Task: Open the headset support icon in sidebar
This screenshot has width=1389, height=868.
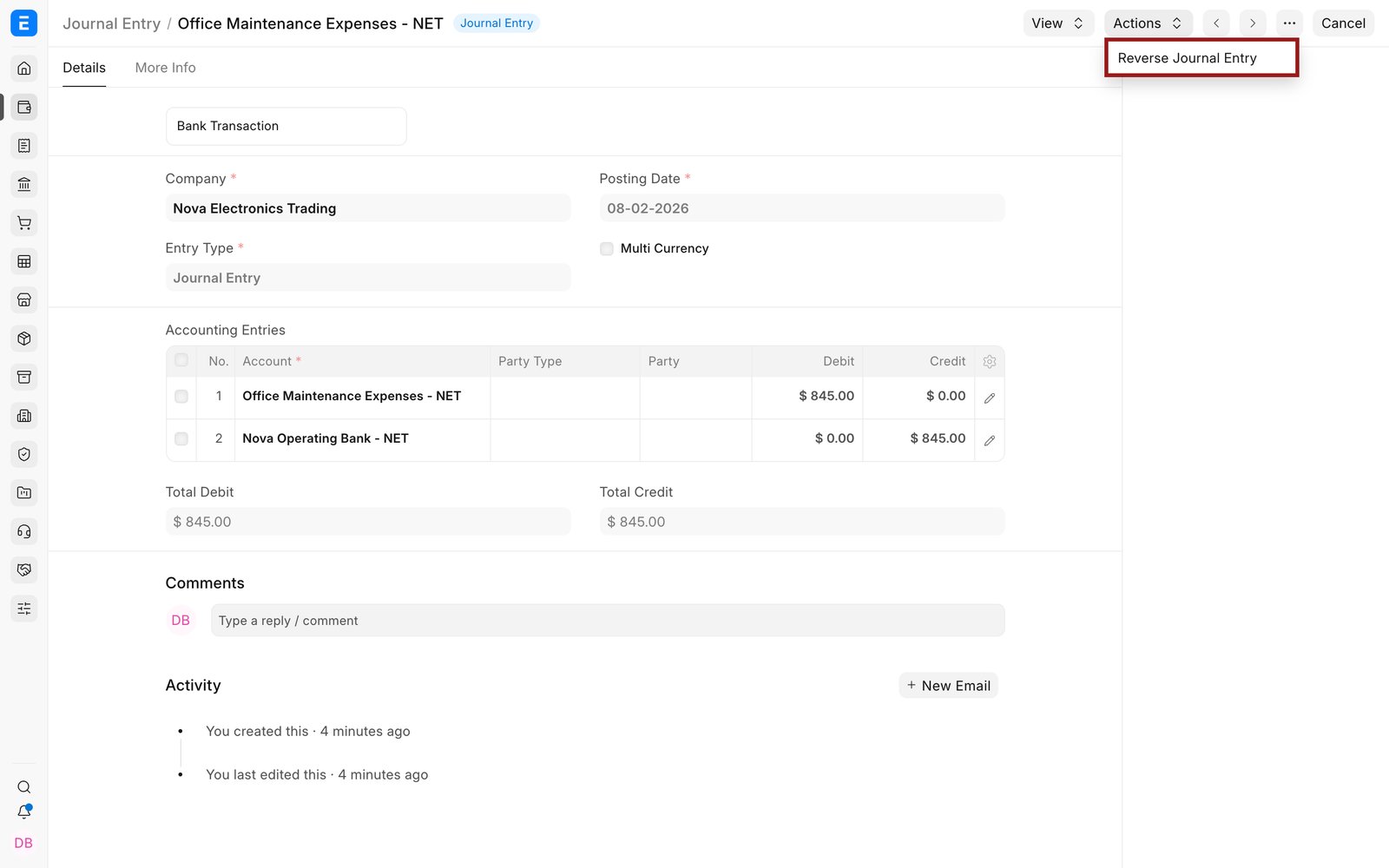Action: (x=24, y=531)
